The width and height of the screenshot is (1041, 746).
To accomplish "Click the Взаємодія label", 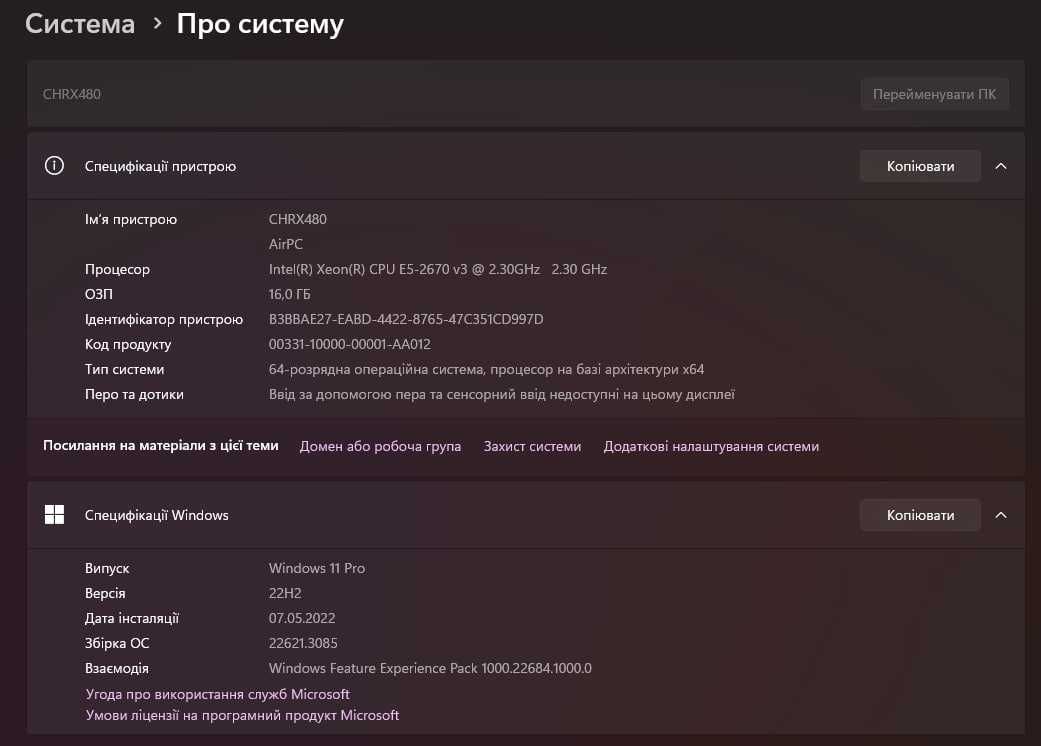I will click(117, 668).
